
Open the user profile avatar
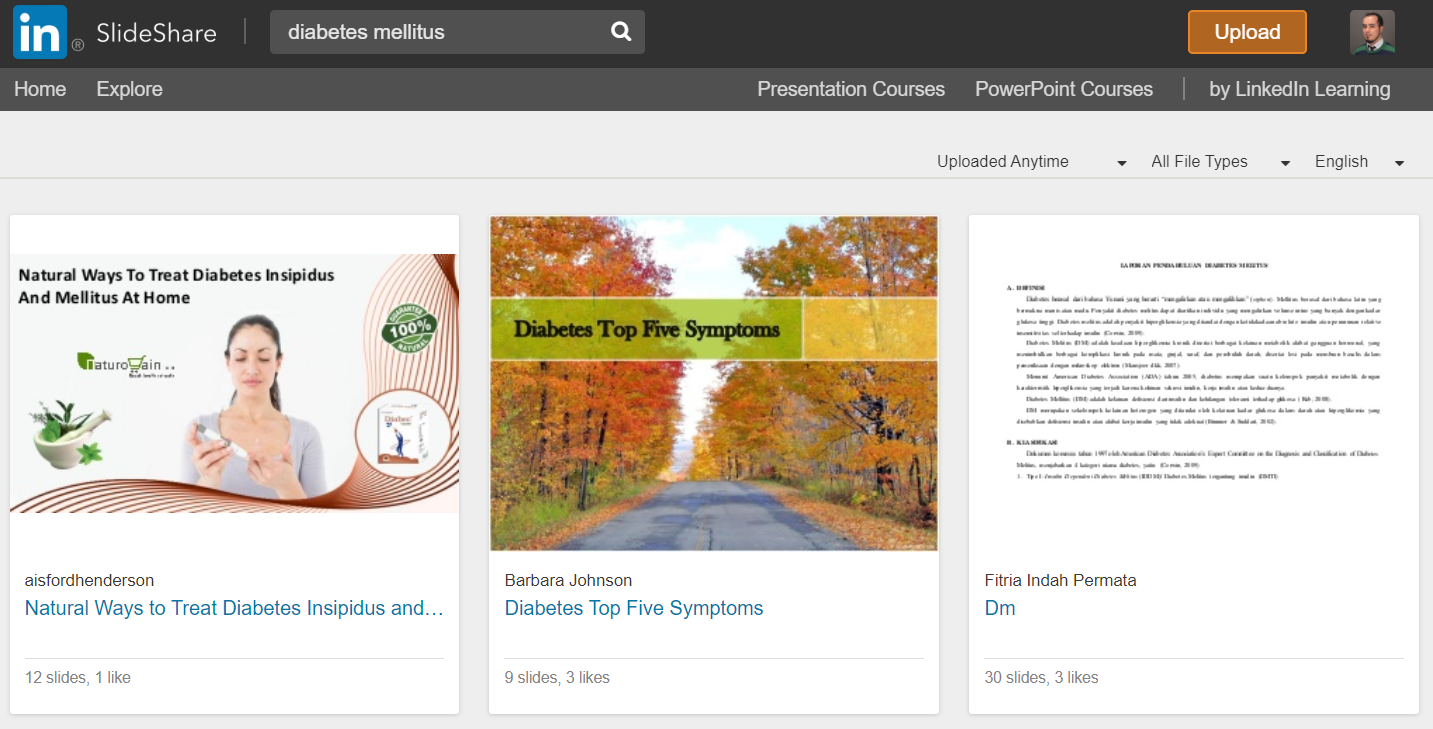1372,32
